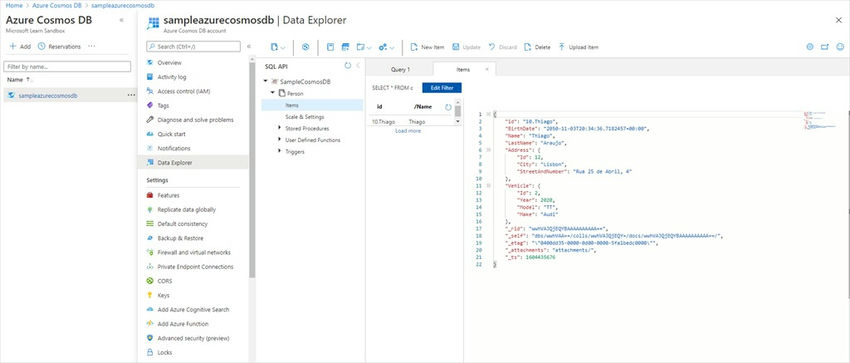The height and width of the screenshot is (363, 850).
Task: Collapse the SampleCosmosDB database node
Action: click(x=266, y=81)
